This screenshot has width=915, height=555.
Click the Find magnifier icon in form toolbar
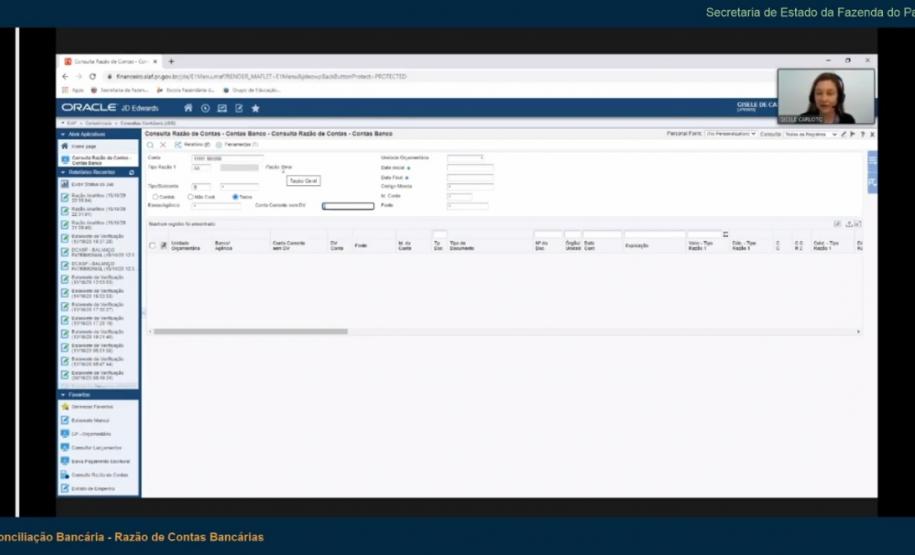[x=151, y=145]
